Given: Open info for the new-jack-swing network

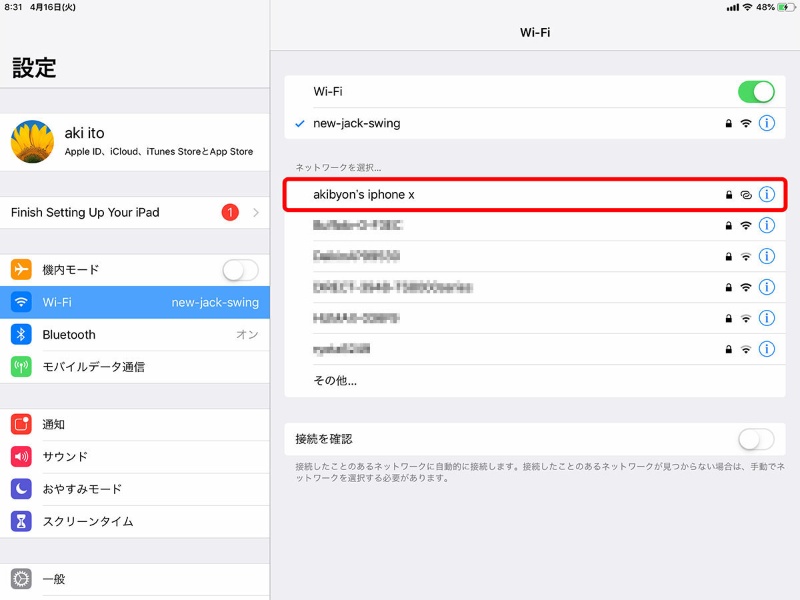Looking at the screenshot, I should (x=768, y=124).
